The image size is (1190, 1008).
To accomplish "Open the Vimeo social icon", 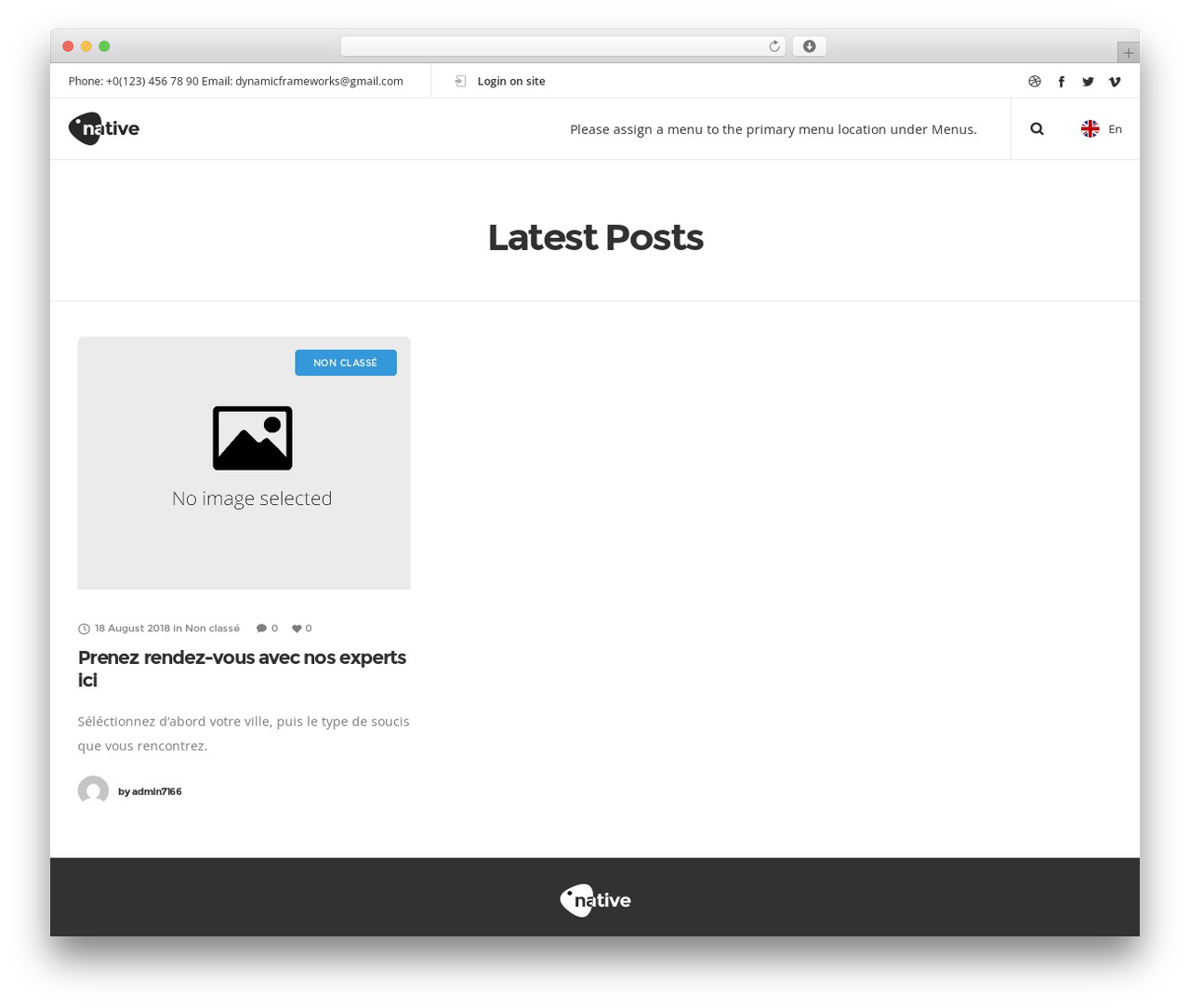I will (x=1115, y=82).
